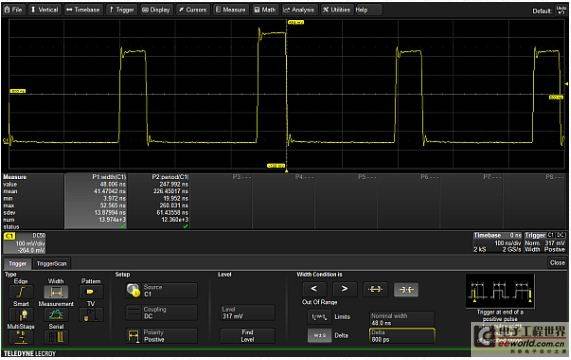Screen dimensions: 571x360
Task: Click the Polarity Positive pulse icon
Action: (134, 336)
